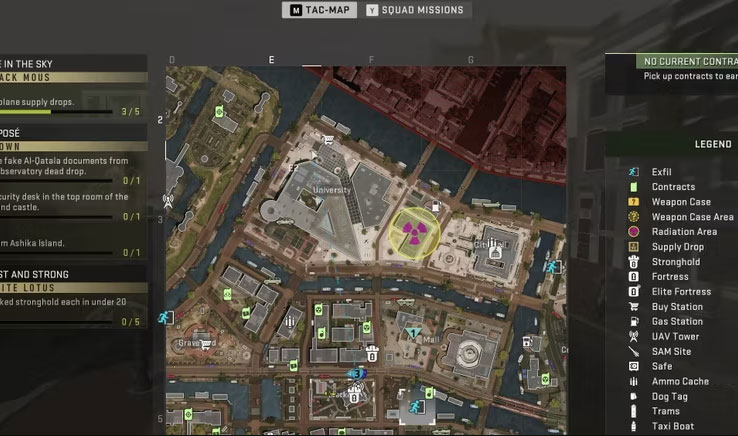Click the Weapon Case icon in legend

[x=634, y=202]
